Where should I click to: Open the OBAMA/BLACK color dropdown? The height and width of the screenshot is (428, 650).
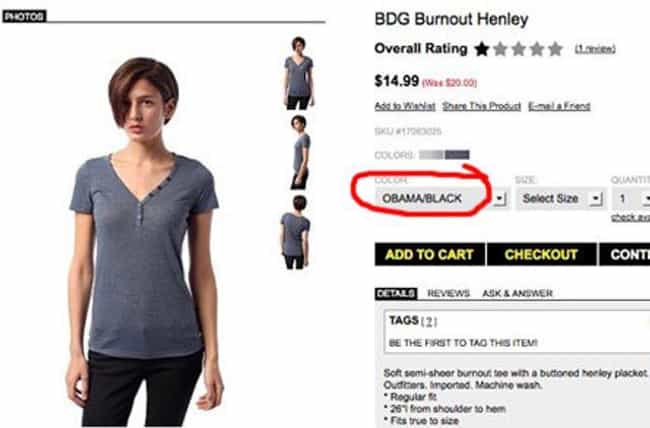[441, 199]
